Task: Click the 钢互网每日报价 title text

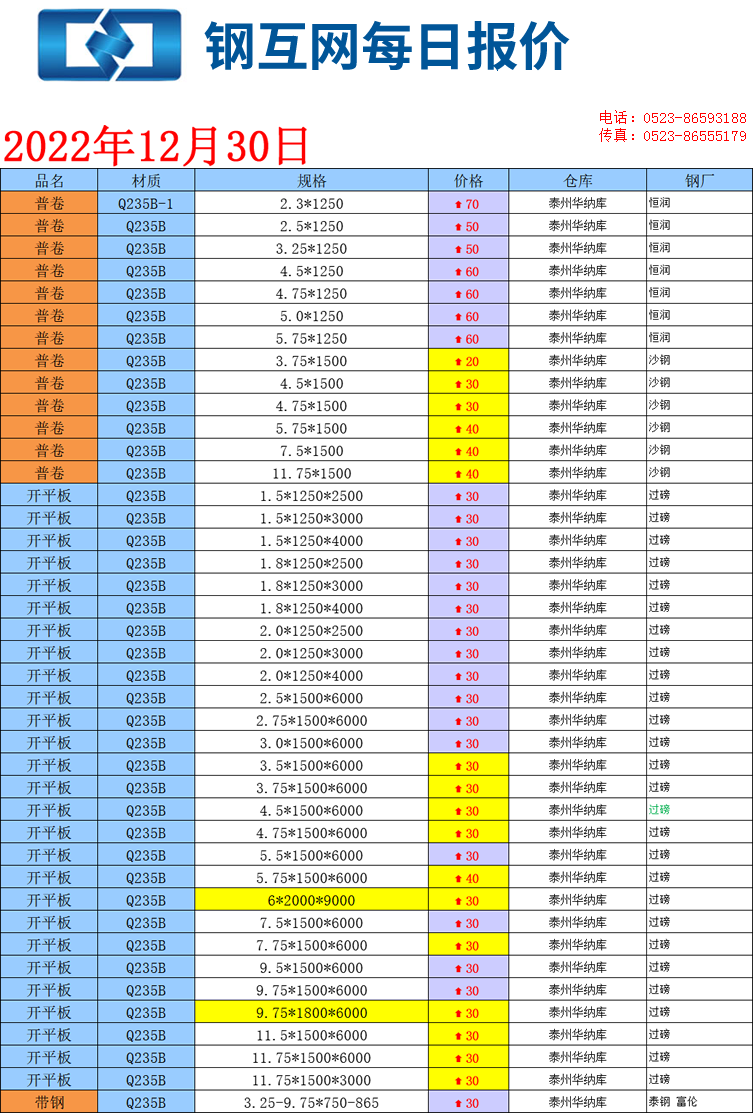Action: [x=387, y=45]
